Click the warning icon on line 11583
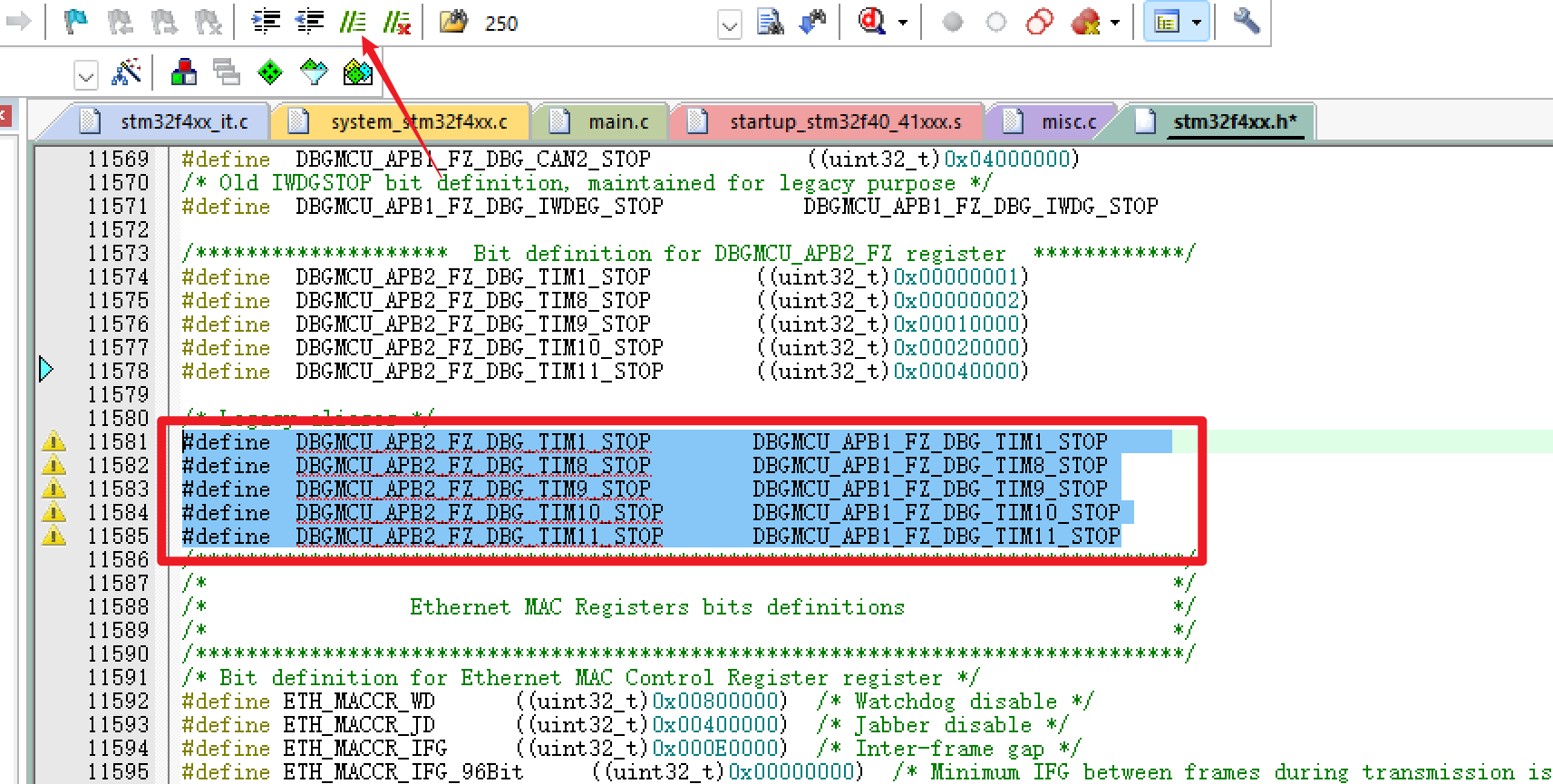 (x=53, y=489)
